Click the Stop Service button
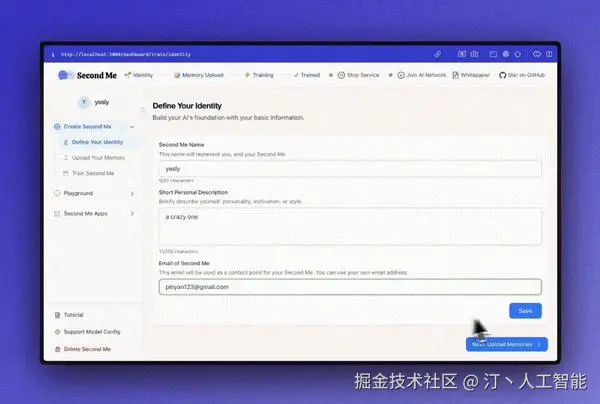 pyautogui.click(x=358, y=75)
